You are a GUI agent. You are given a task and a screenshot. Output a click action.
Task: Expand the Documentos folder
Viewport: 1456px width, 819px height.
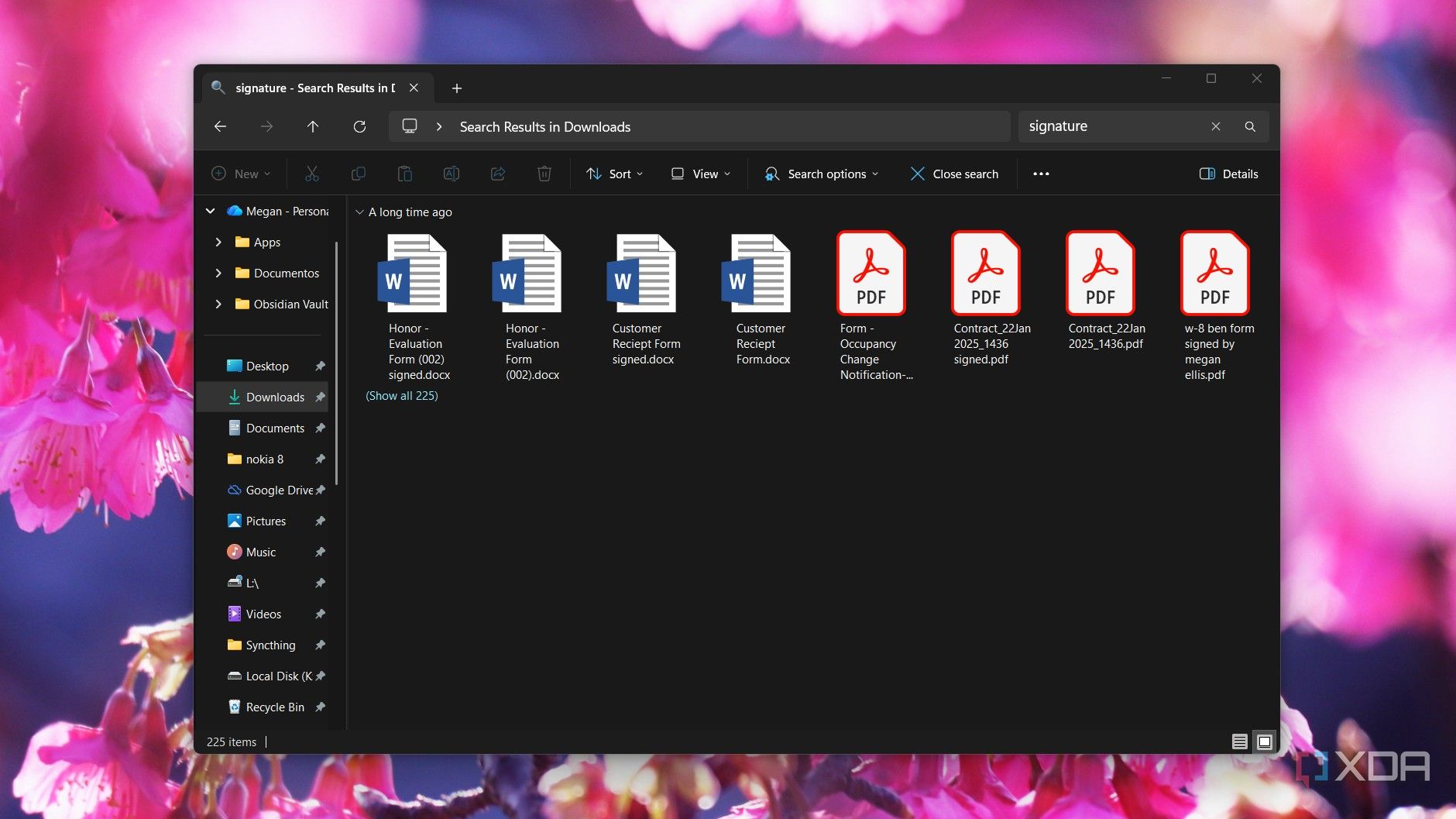click(x=218, y=273)
